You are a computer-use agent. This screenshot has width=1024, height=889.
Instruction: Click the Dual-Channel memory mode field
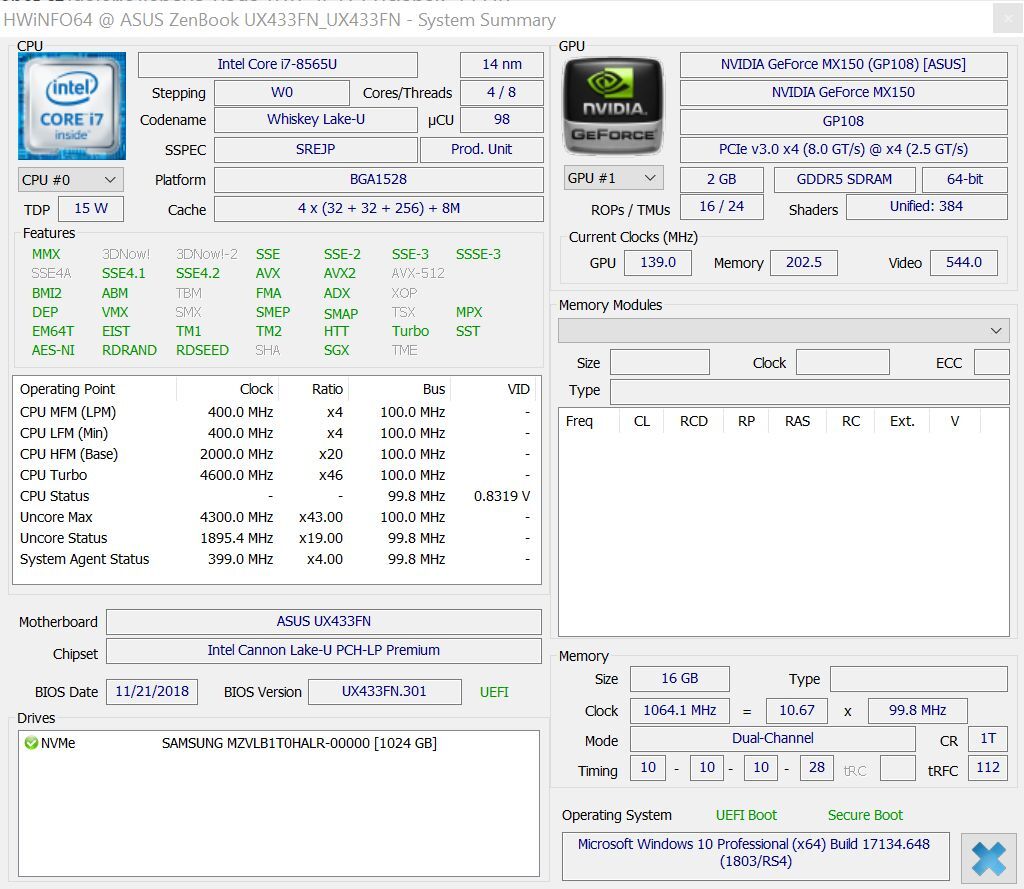click(x=772, y=739)
